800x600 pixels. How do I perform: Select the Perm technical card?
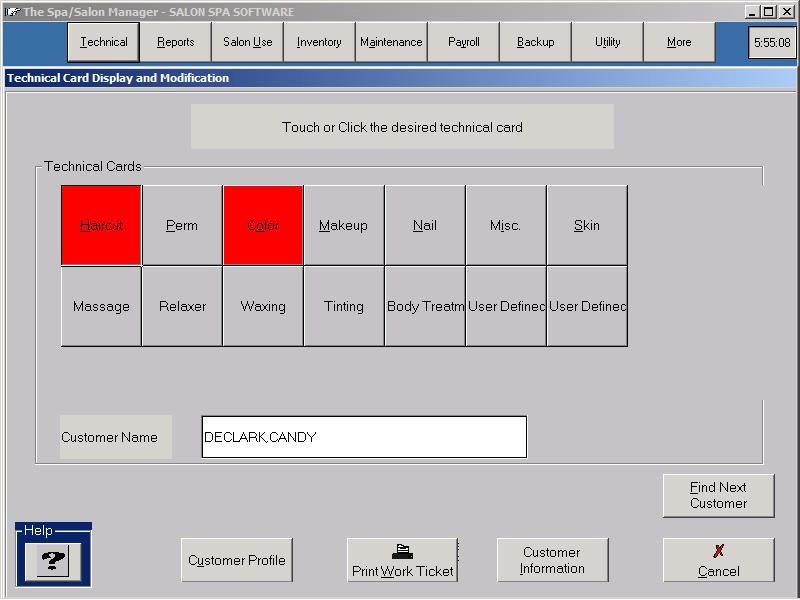pos(182,225)
